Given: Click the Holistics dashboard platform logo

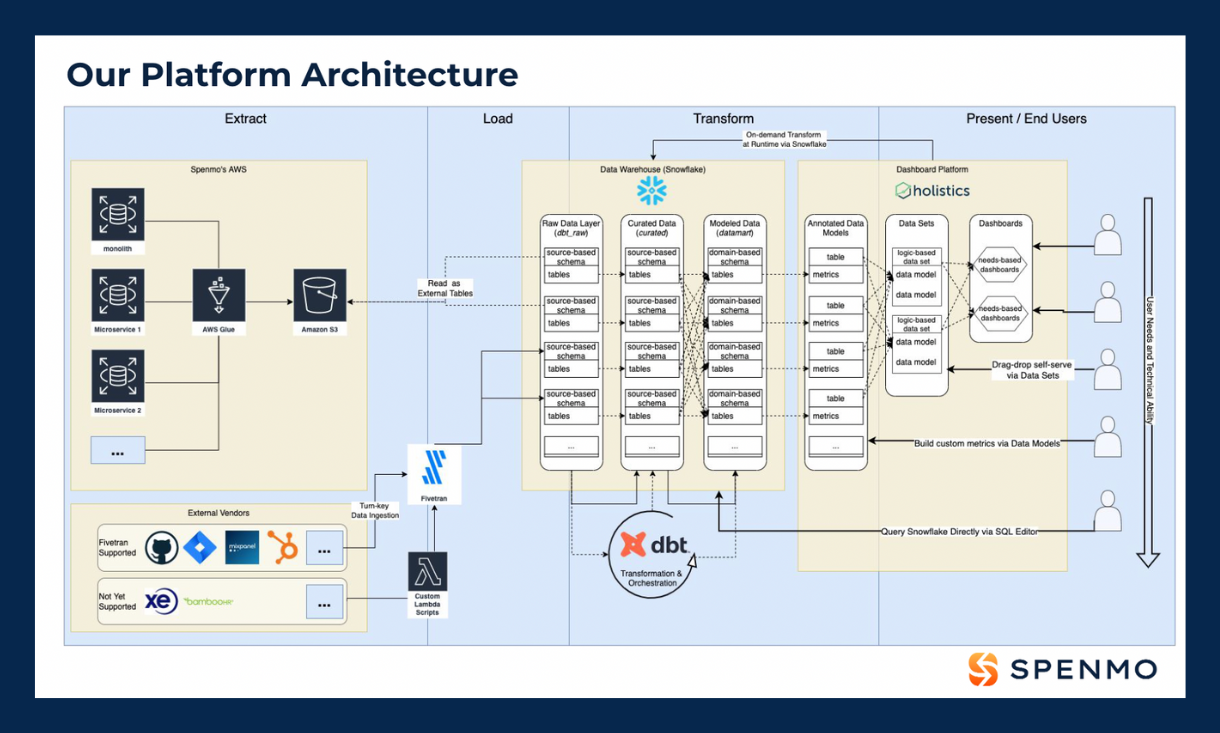Looking at the screenshot, I should tap(932, 190).
